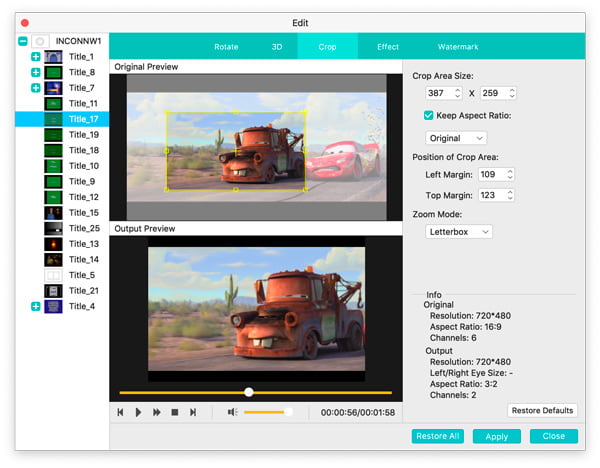Adjust the volume slider knob
This screenshot has height=468, width=600.
point(289,412)
